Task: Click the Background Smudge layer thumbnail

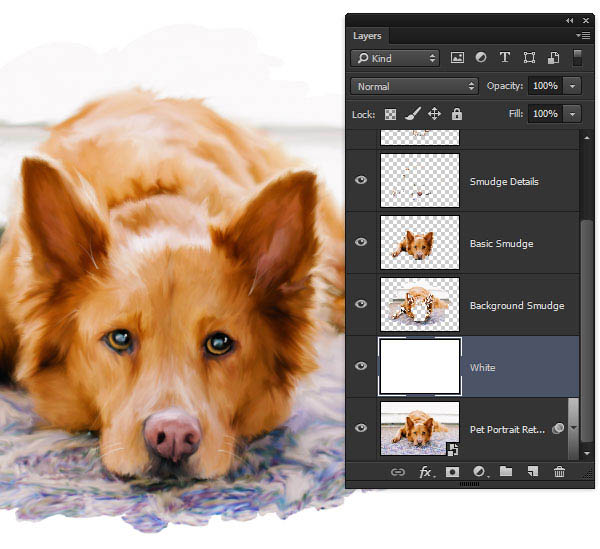Action: coord(420,304)
